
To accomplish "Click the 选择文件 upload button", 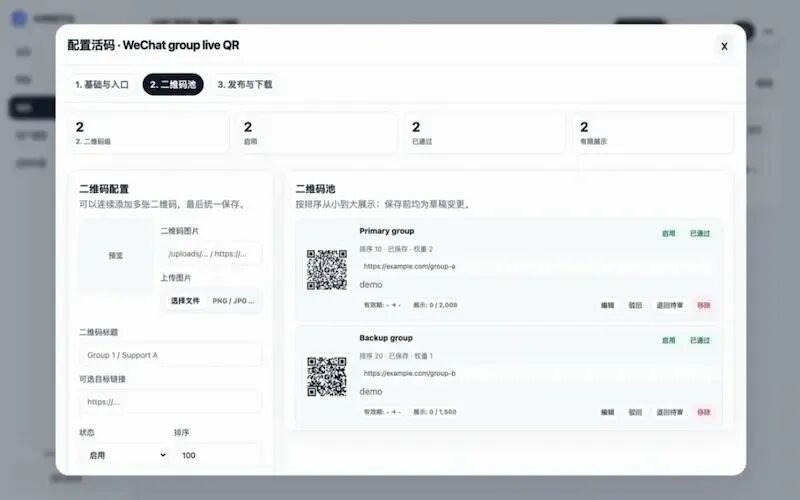I will (x=185, y=301).
